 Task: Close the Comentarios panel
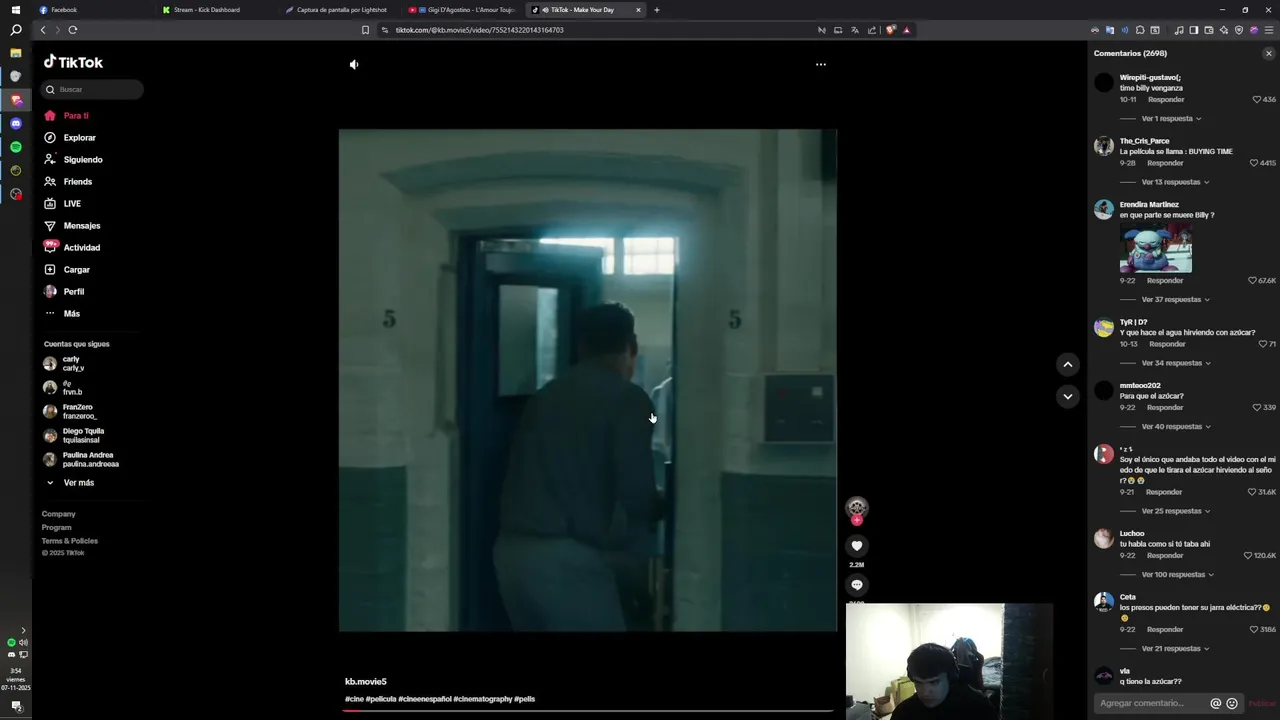pos(1269,54)
